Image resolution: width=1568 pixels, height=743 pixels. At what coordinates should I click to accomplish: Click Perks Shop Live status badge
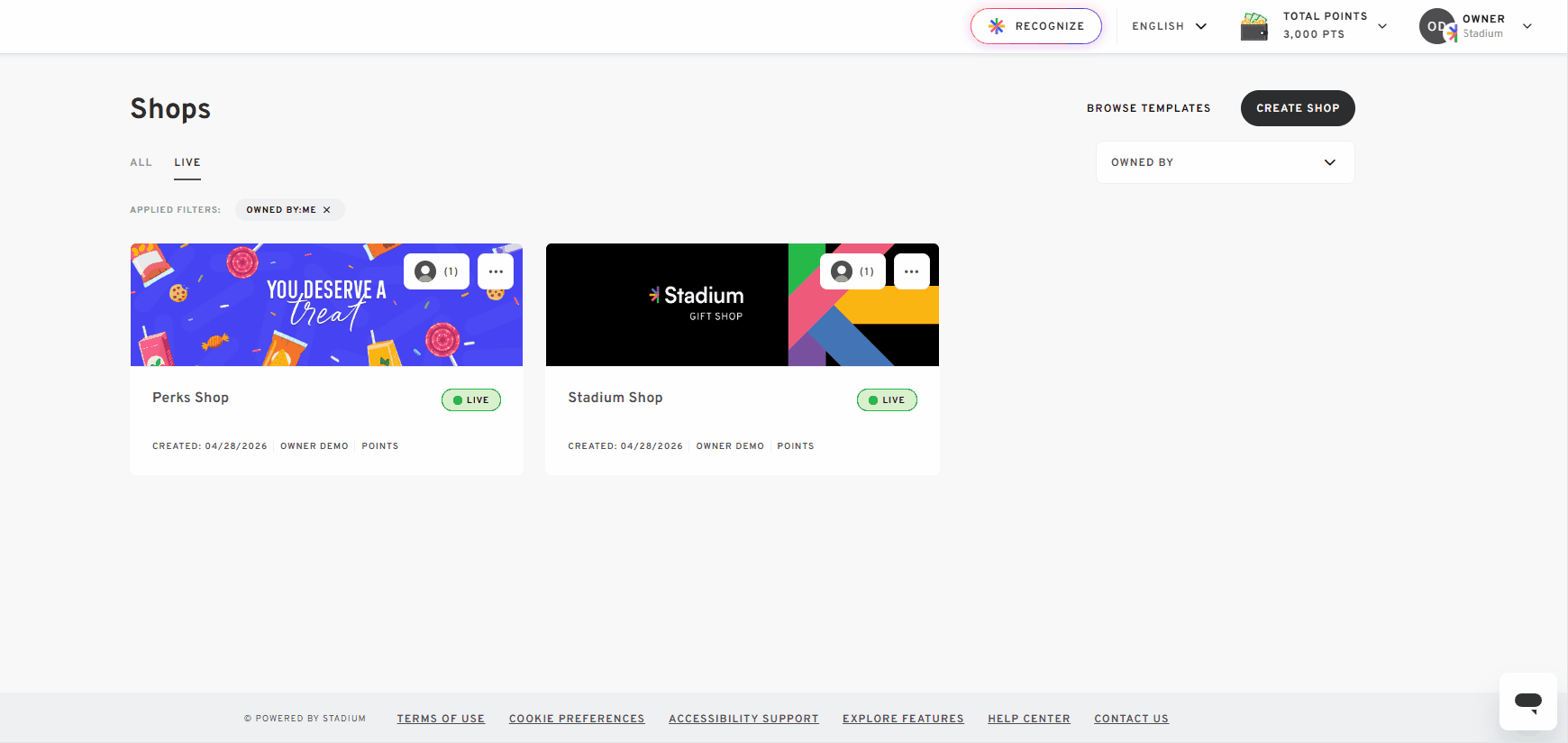click(x=471, y=400)
